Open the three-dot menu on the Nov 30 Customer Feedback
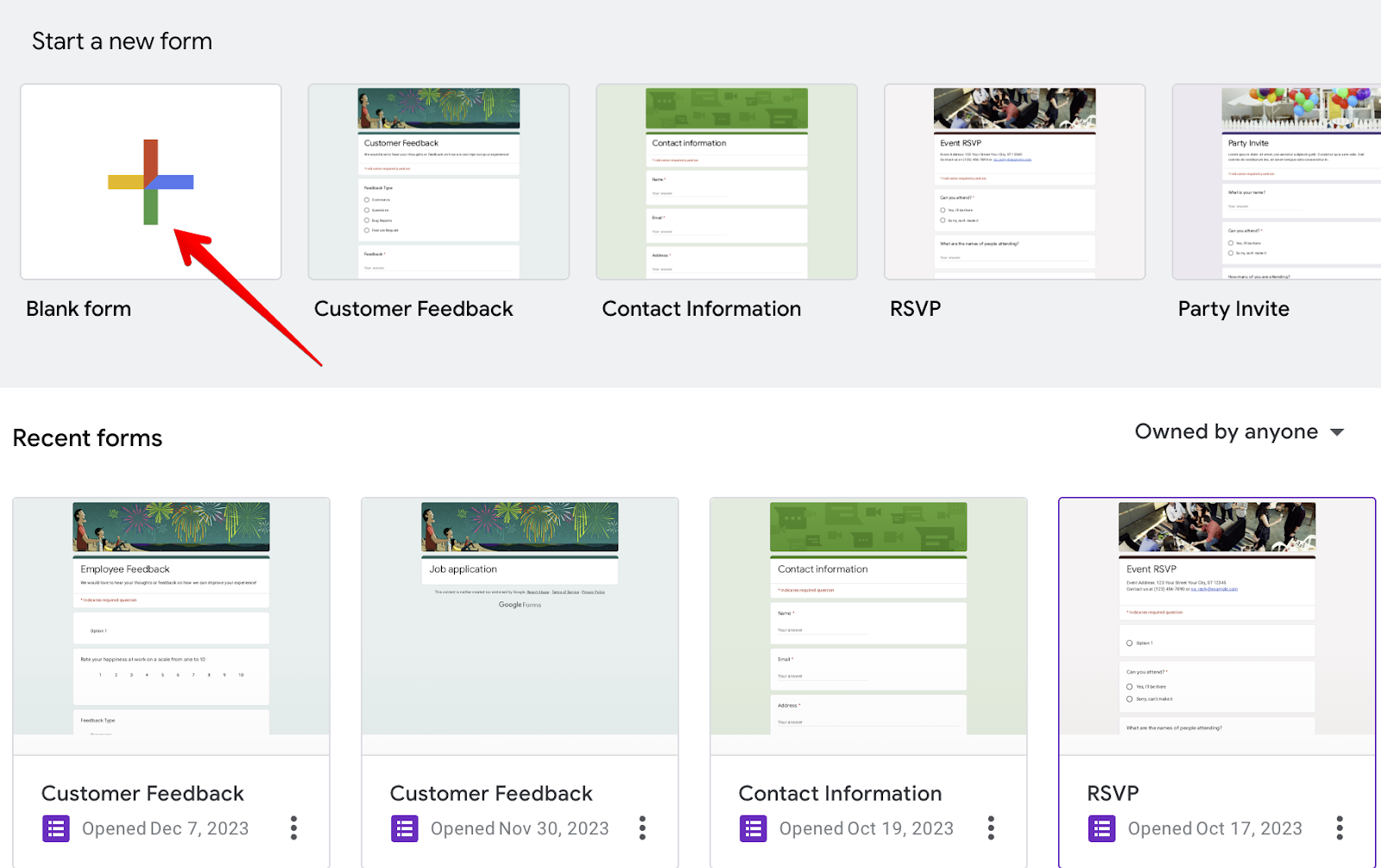The height and width of the screenshot is (868, 1381). pos(642,827)
